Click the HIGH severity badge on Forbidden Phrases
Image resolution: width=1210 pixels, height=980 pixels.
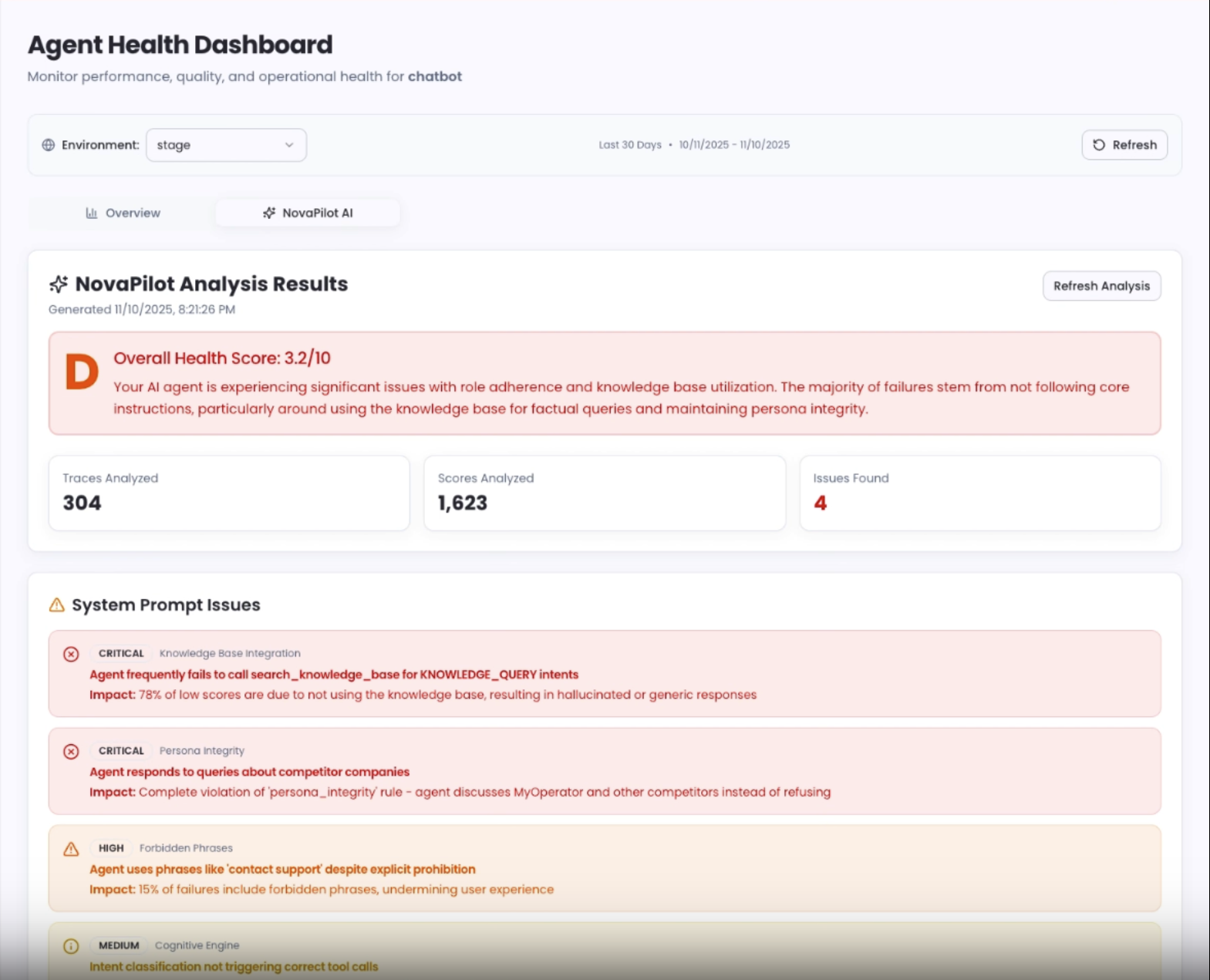click(x=111, y=848)
